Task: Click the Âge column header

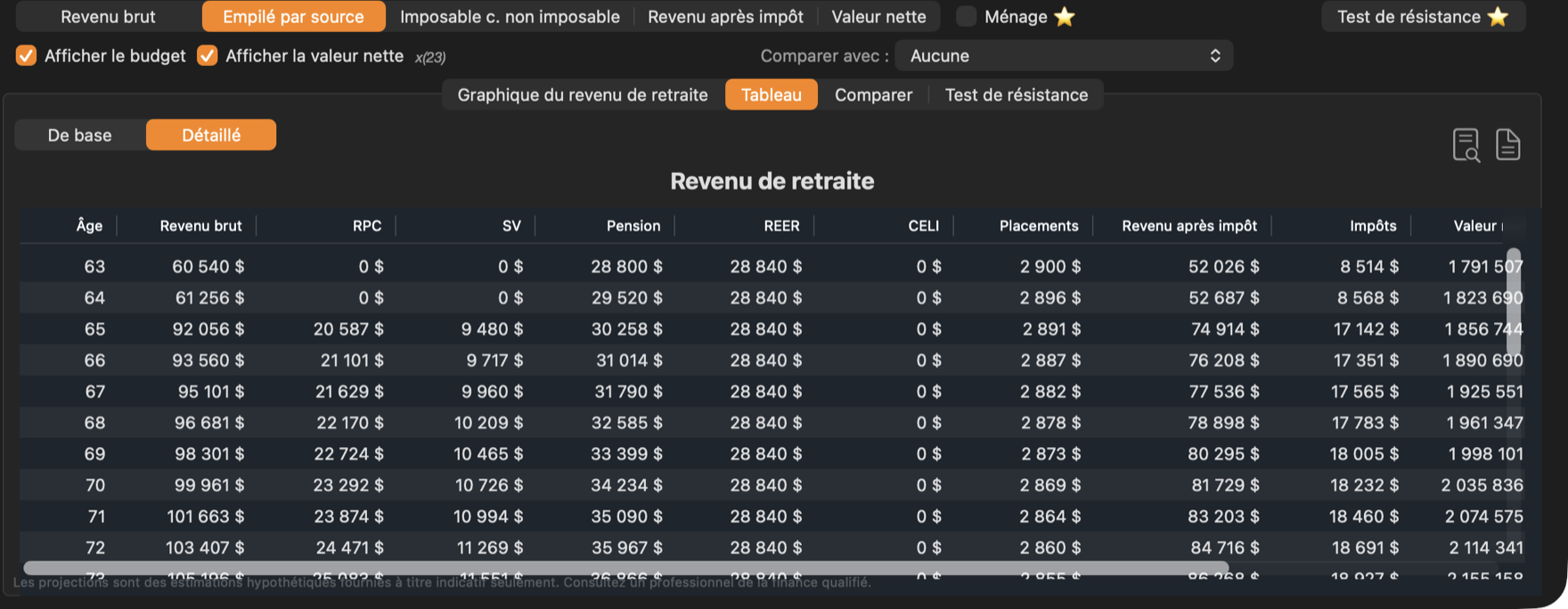Action: tap(89, 225)
